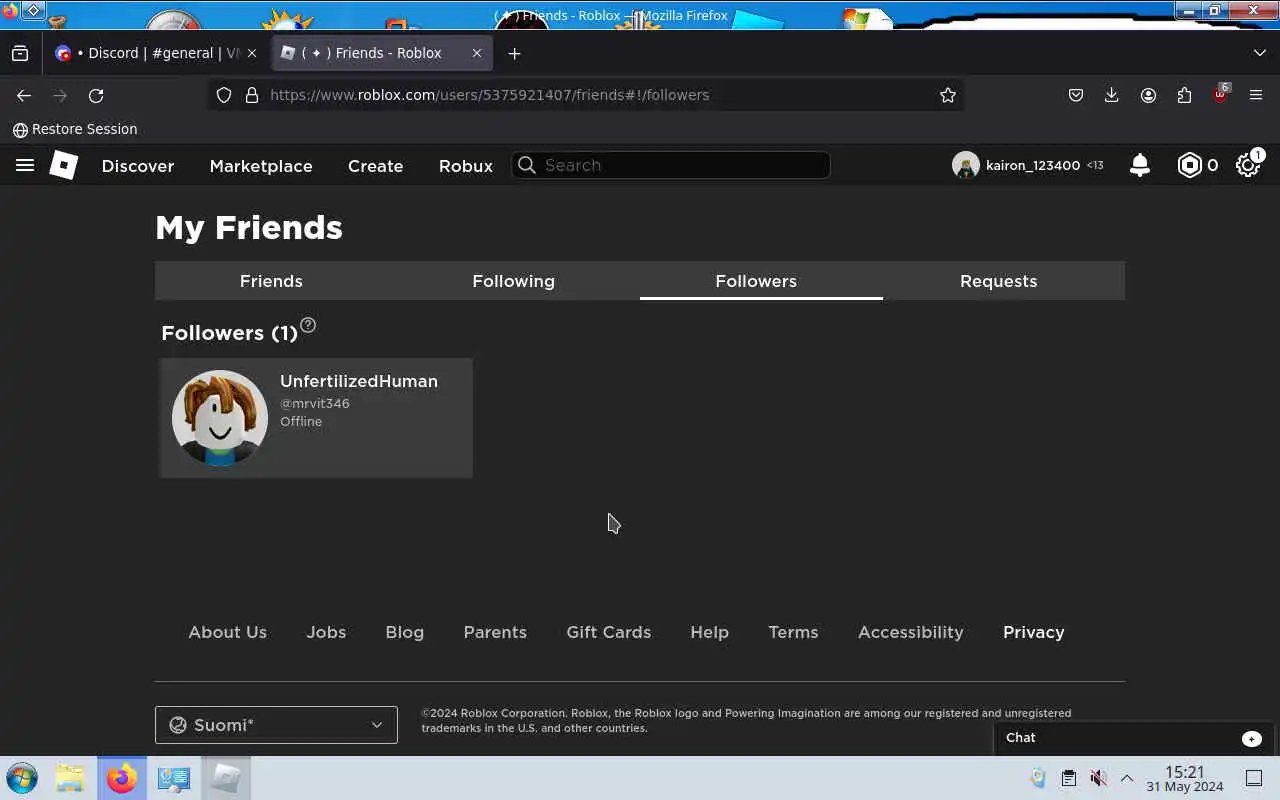Select the Following tab
The height and width of the screenshot is (800, 1280).
tap(513, 281)
